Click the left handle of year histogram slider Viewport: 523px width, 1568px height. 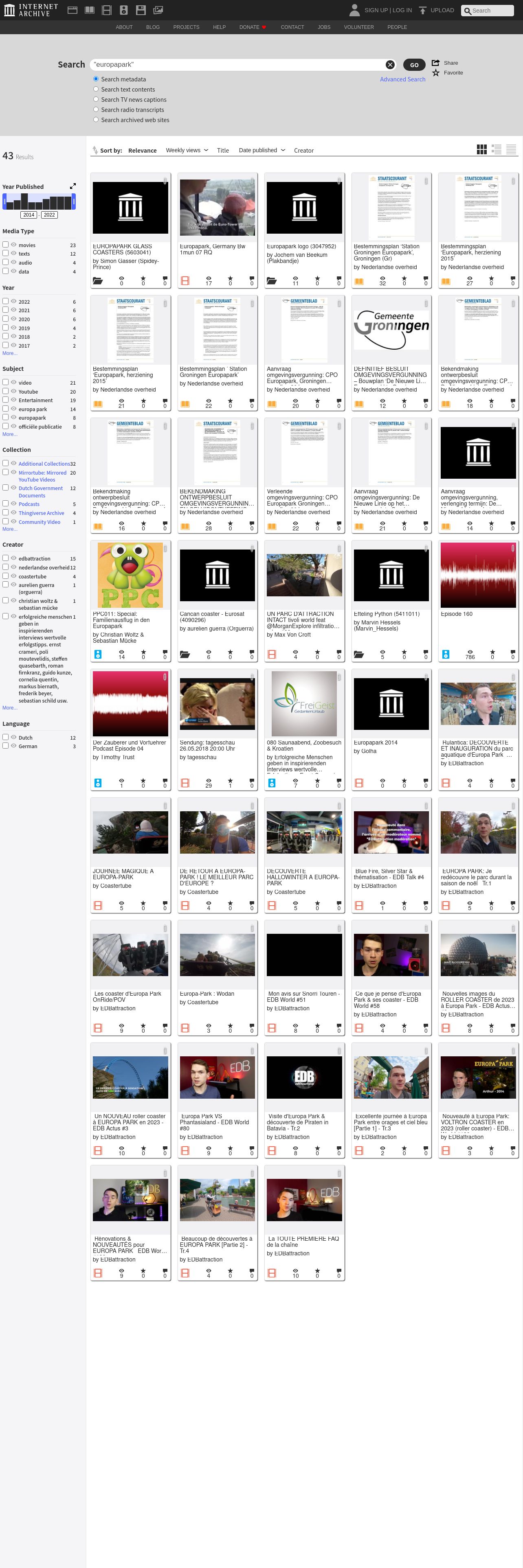pyautogui.click(x=4, y=201)
